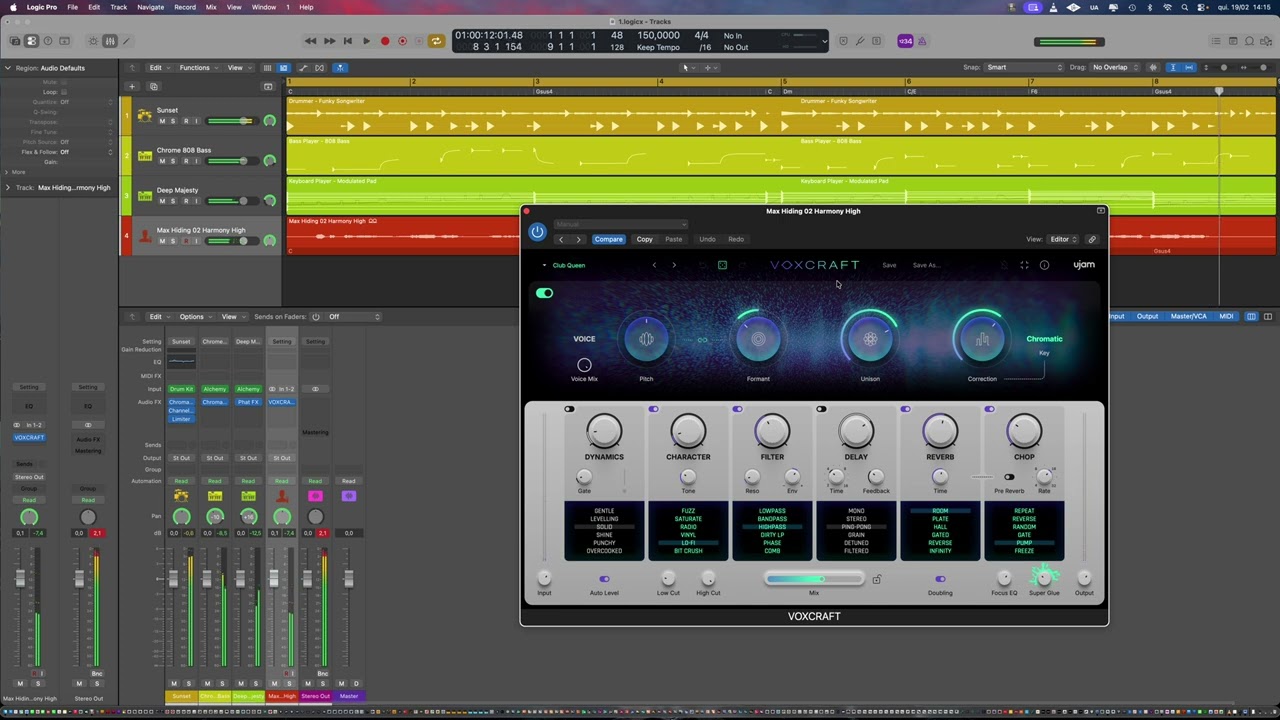Open the Voxcraft info icon
The height and width of the screenshot is (720, 1280).
click(x=1044, y=265)
